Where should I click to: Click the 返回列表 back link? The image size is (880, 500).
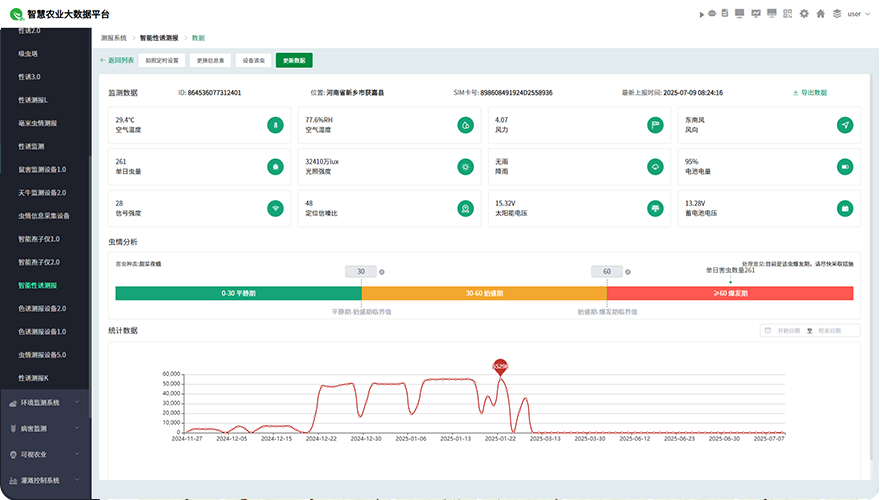coord(116,60)
